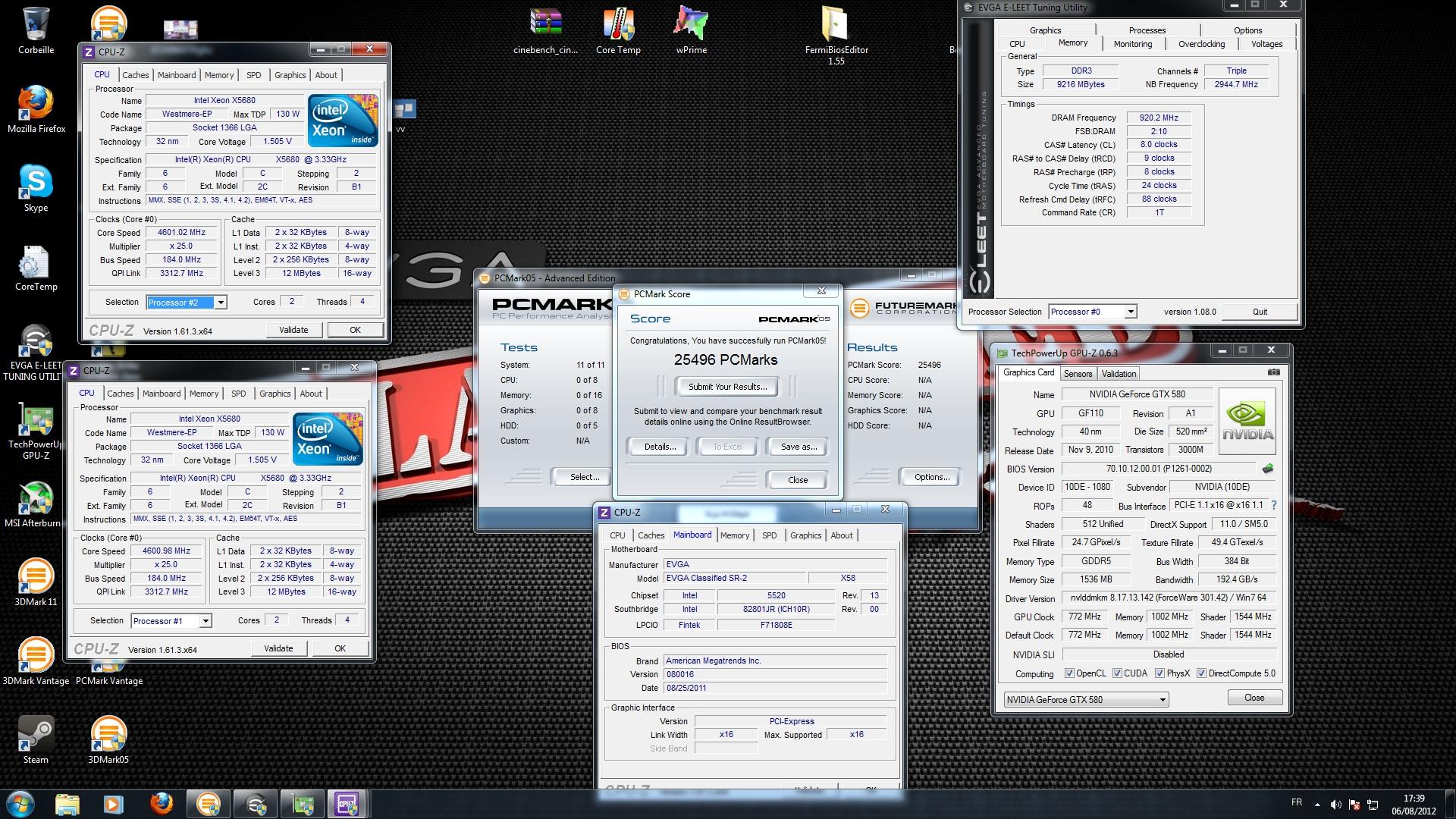Image resolution: width=1456 pixels, height=819 pixels.
Task: Open the media player taskbar icon
Action: tap(113, 803)
